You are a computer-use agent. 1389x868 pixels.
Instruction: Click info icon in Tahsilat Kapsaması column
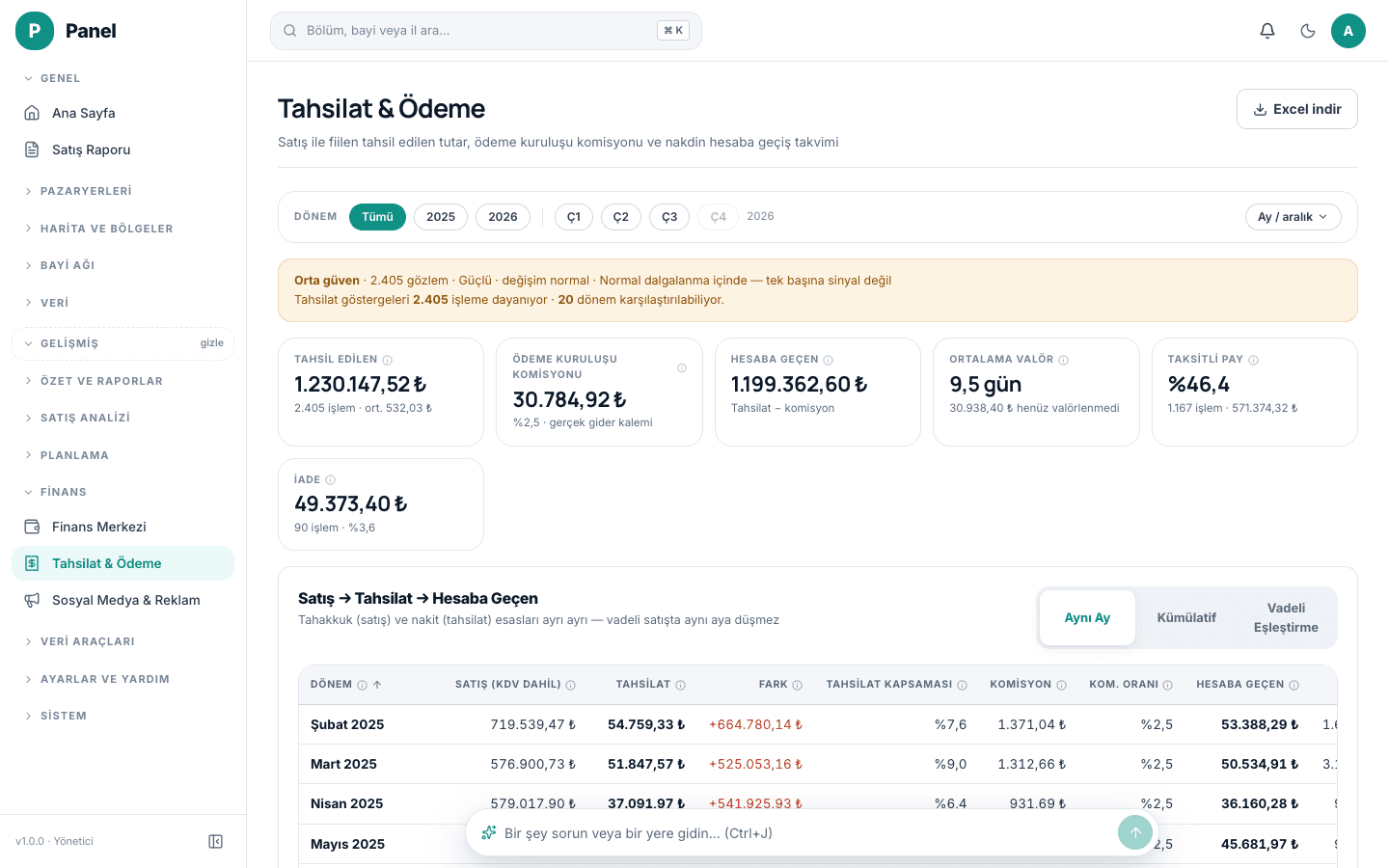click(x=963, y=685)
